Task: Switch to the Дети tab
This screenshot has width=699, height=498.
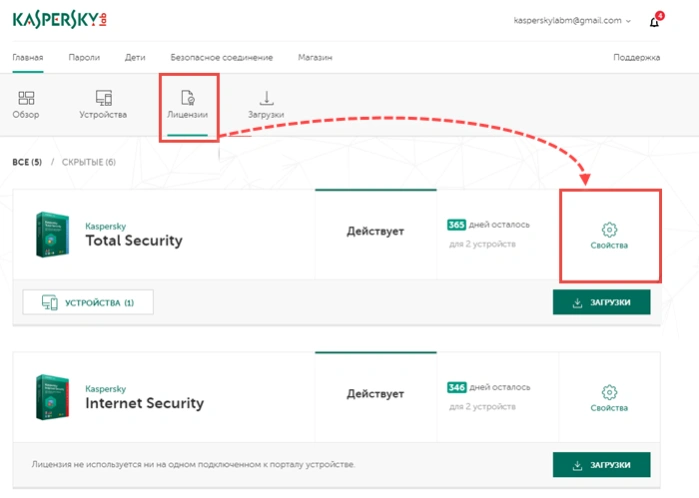Action: (x=135, y=58)
